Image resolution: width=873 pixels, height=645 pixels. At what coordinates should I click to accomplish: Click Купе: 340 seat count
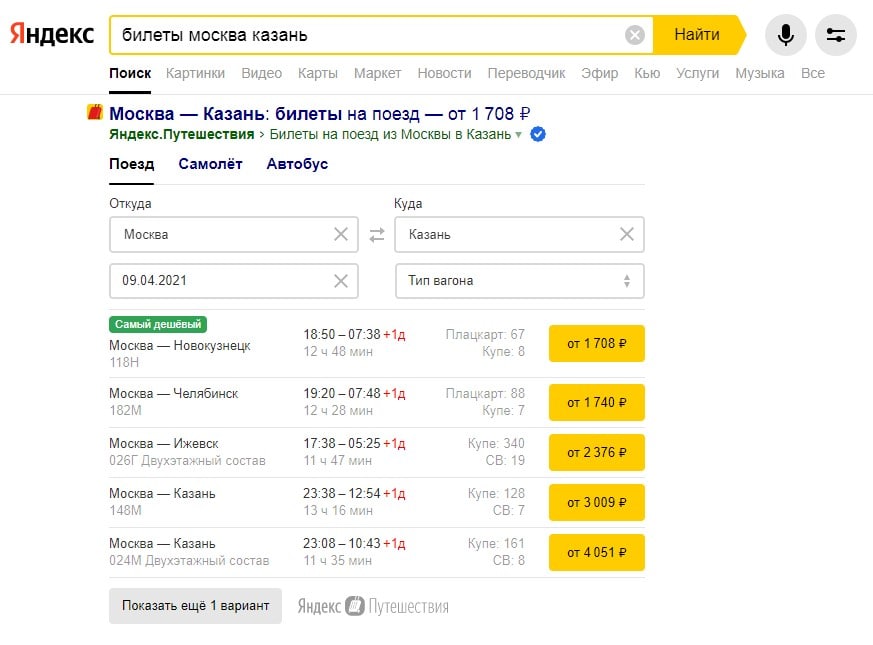(496, 443)
